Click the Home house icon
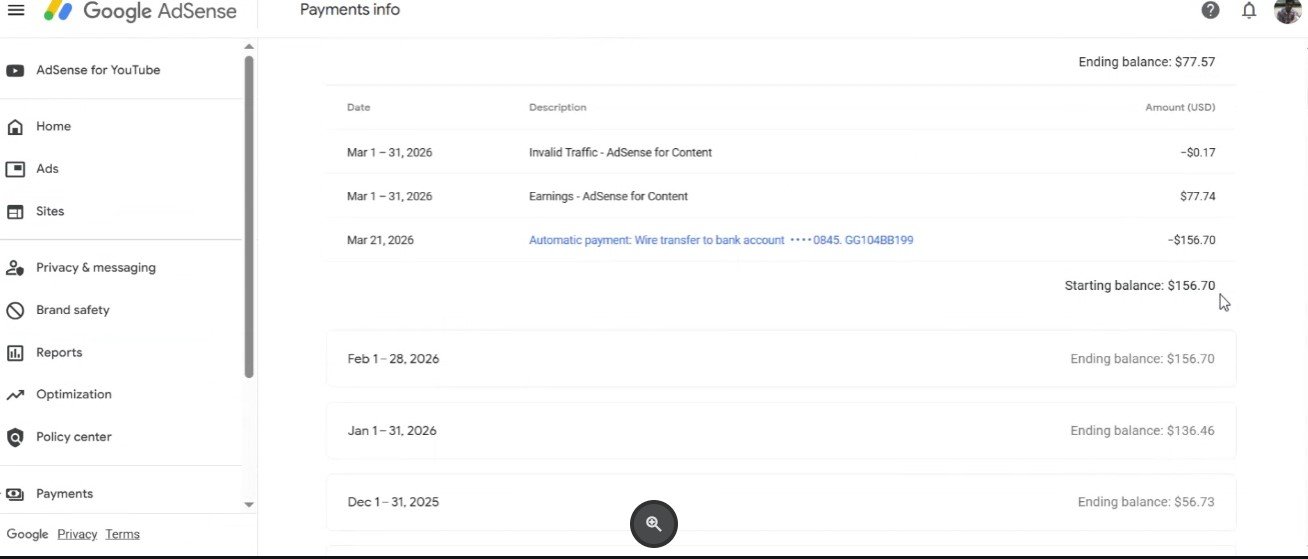The height and width of the screenshot is (559, 1308). tap(15, 127)
